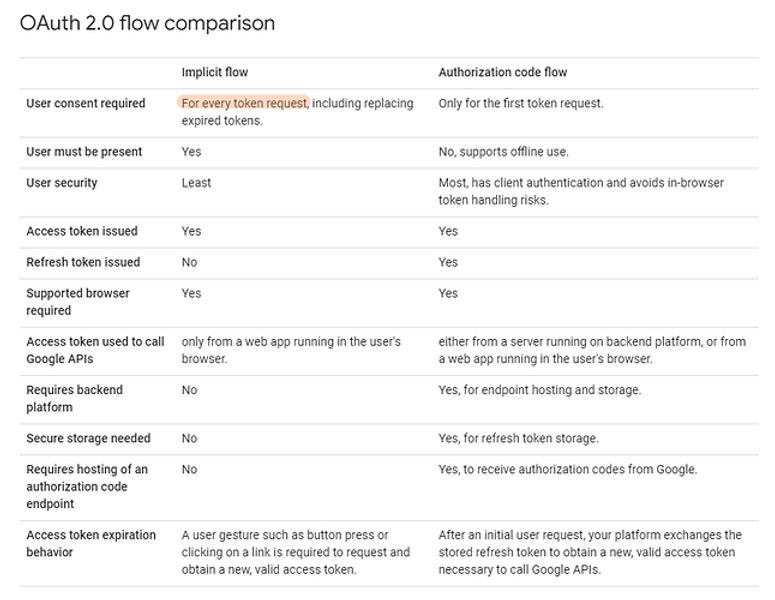
Task: Click the 'No, supports offline use.' cell
Action: [503, 152]
